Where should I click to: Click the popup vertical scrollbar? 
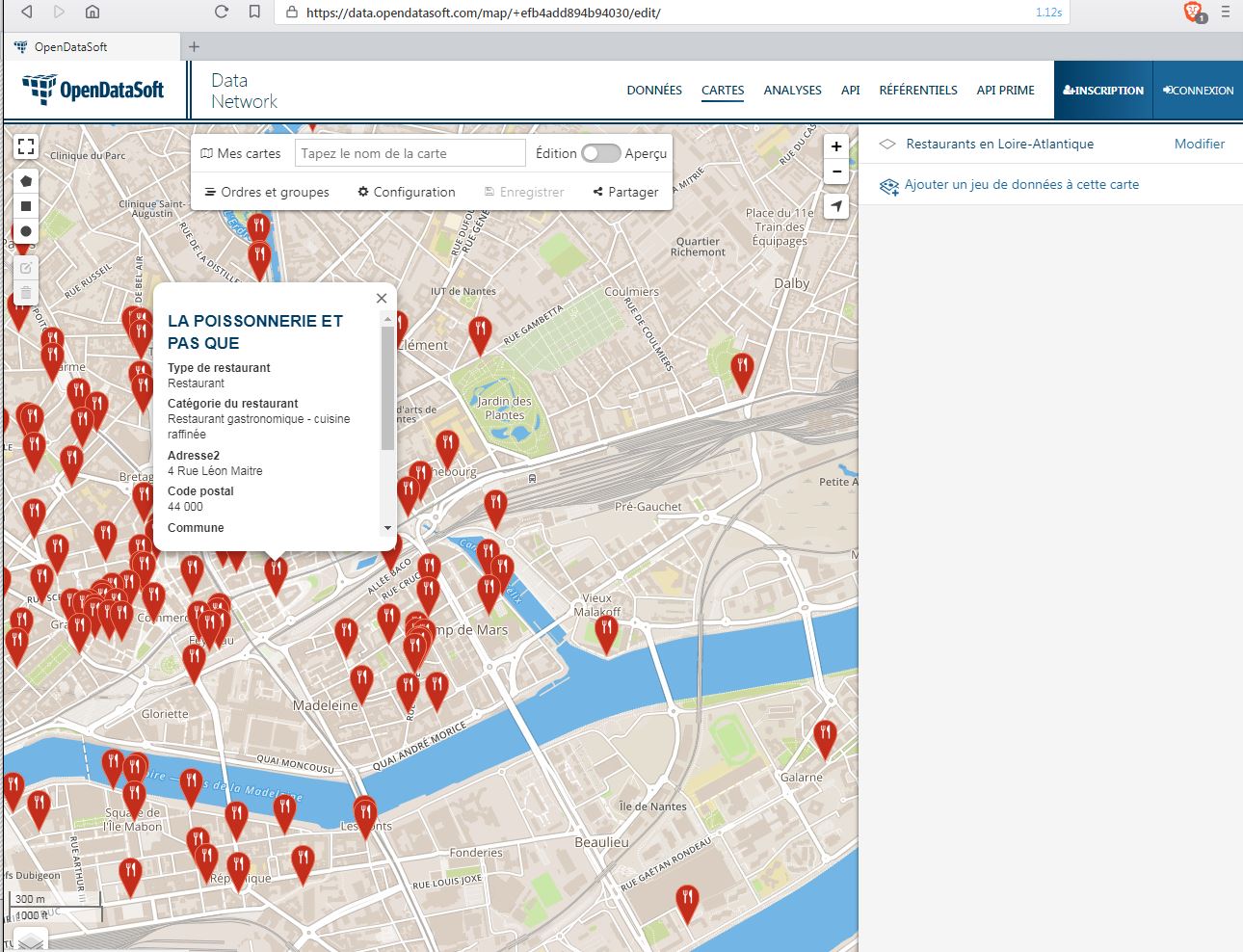click(x=387, y=390)
